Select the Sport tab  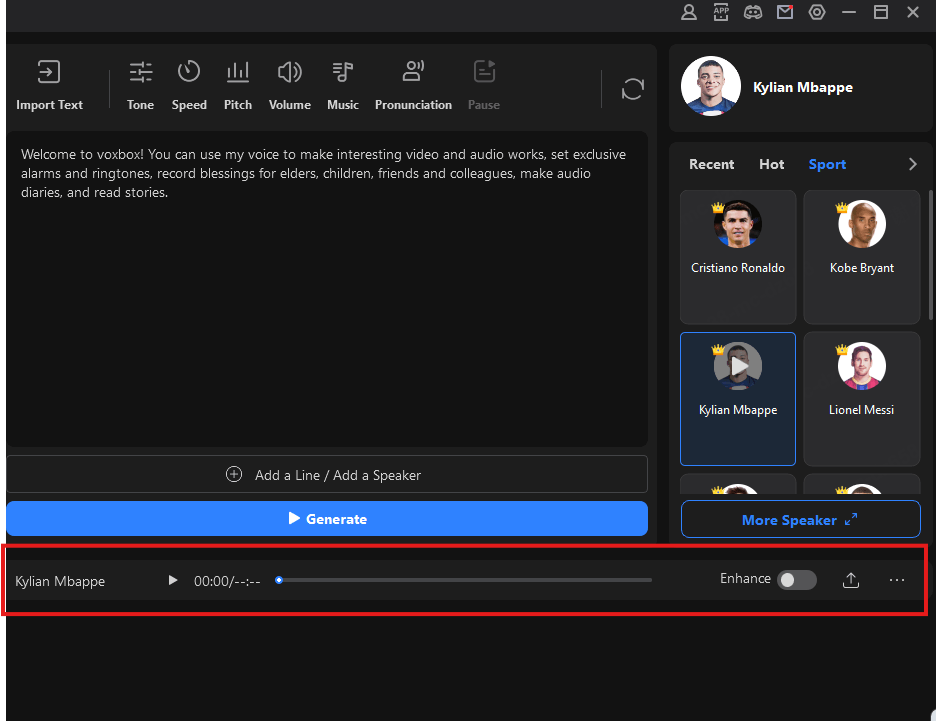click(827, 164)
